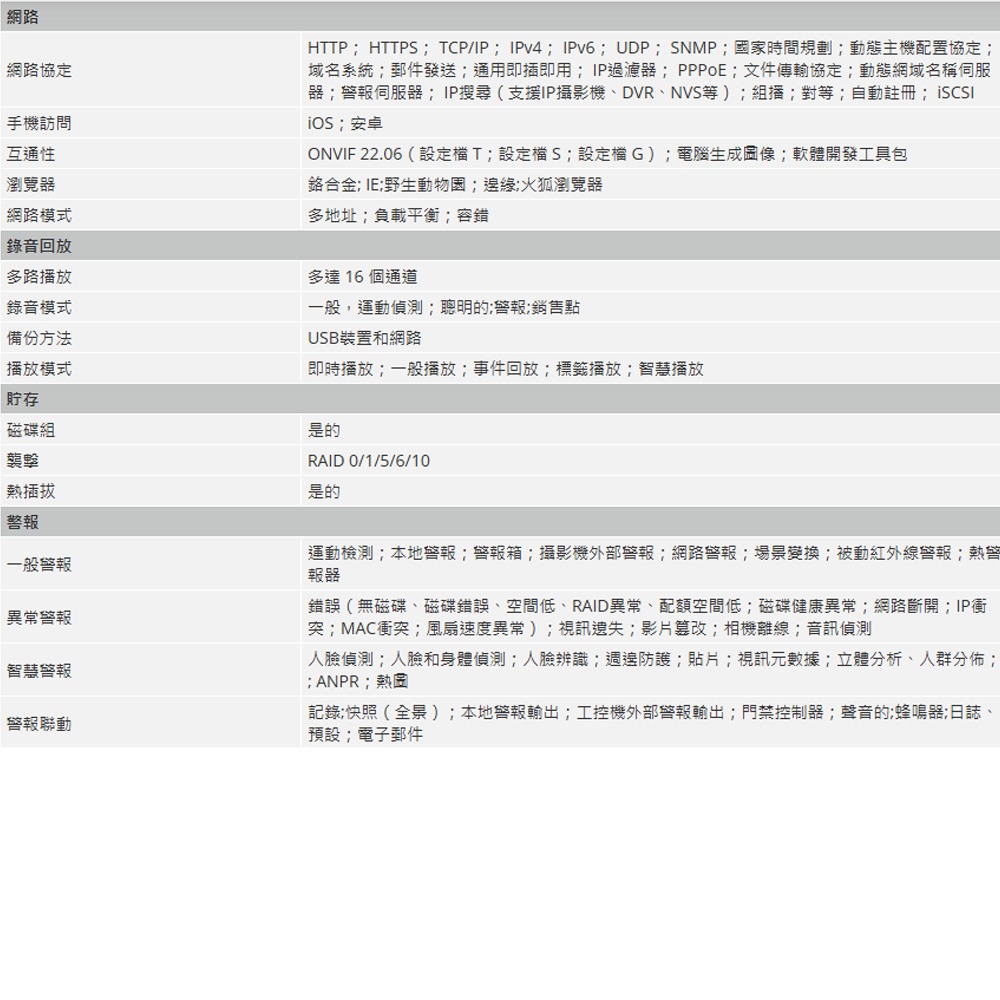Image resolution: width=1000 pixels, height=1000 pixels.
Task: Select the 備份方法 row
Action: 30,337
